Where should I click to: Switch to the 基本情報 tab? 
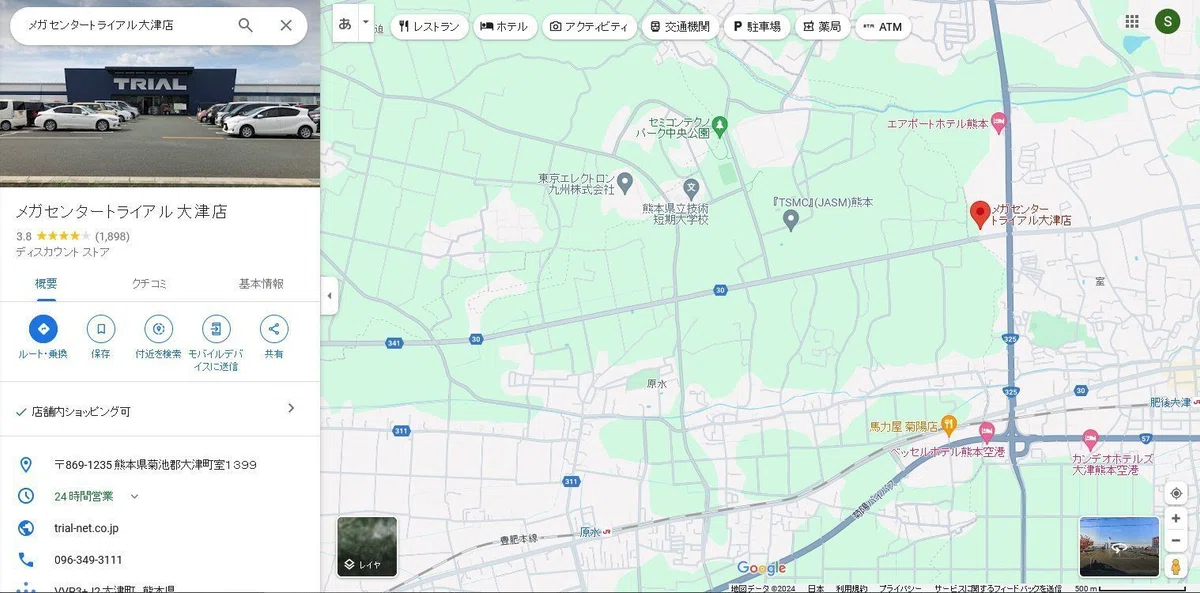click(x=261, y=284)
